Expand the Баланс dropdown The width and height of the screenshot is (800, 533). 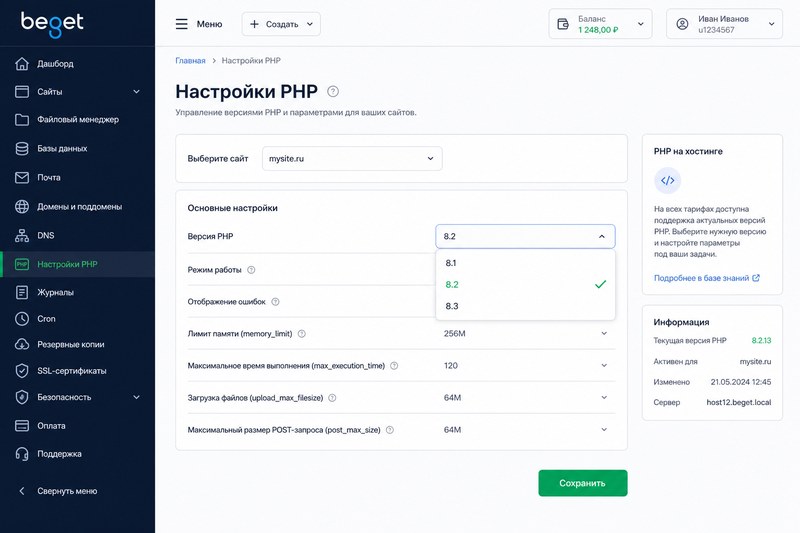coord(600,24)
